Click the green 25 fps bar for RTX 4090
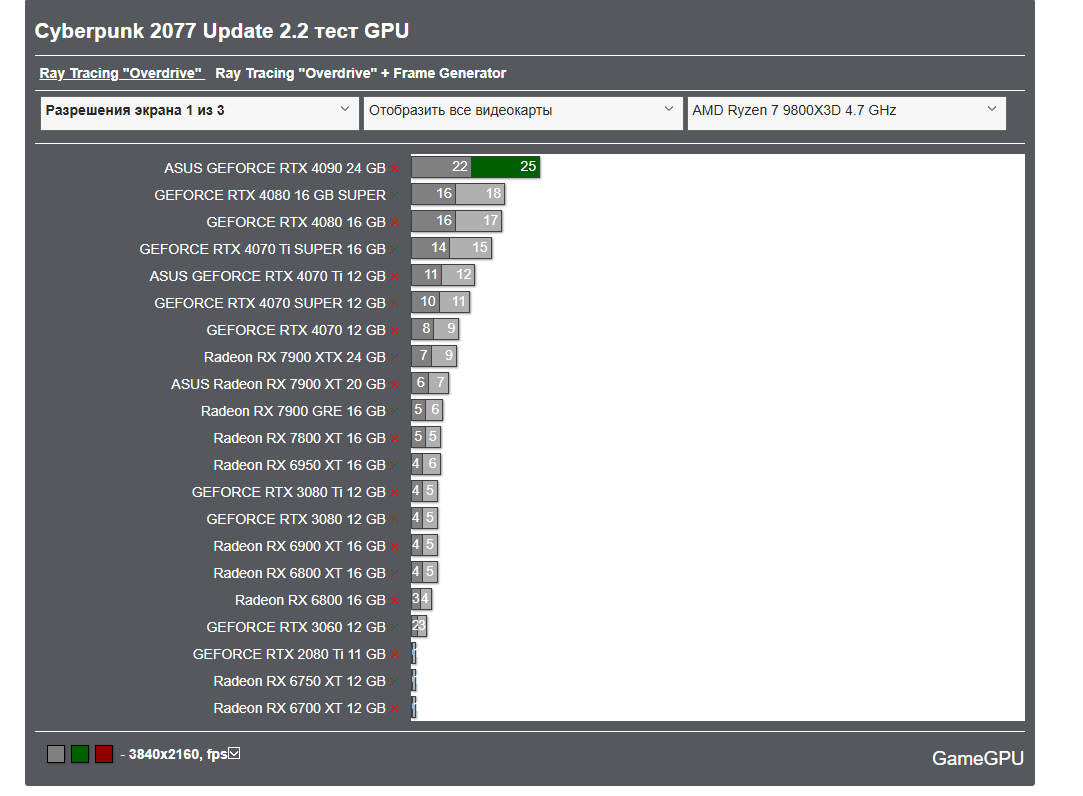 coord(506,167)
